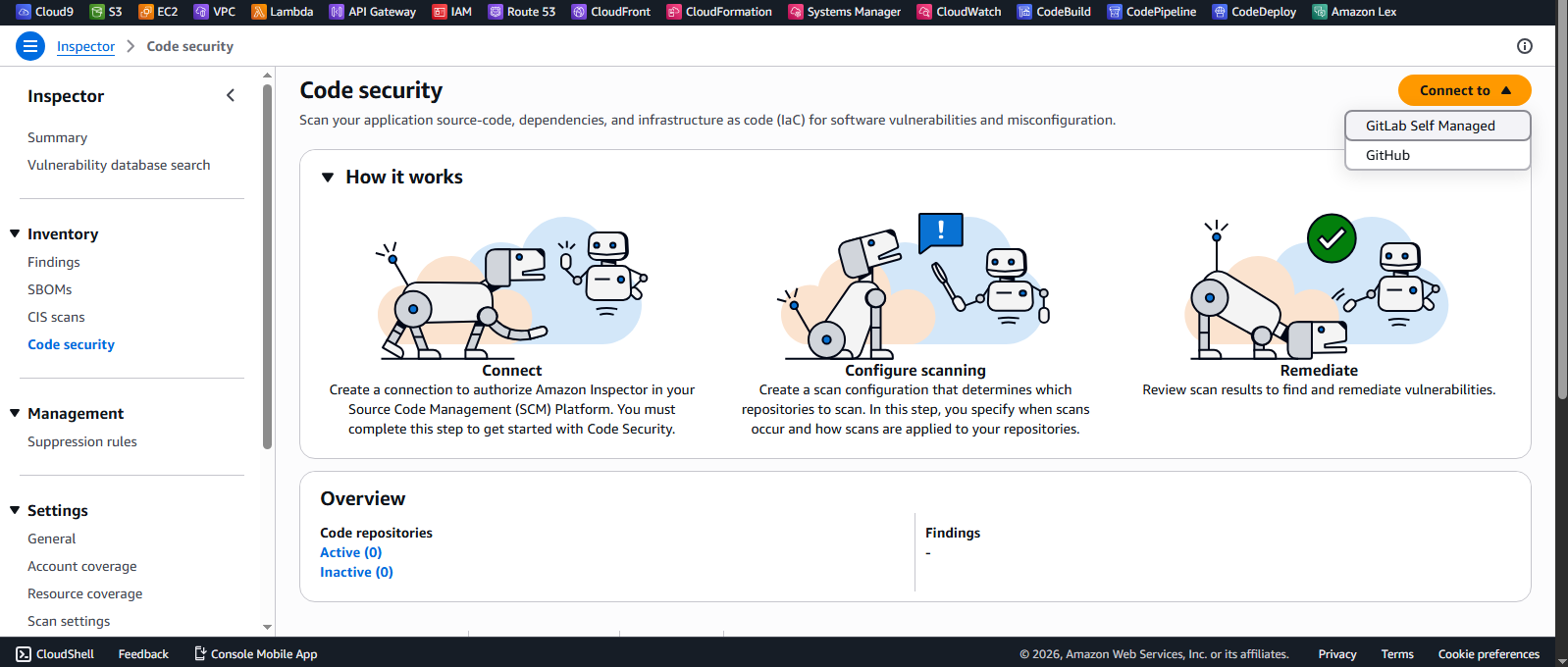Viewport: 1568px width, 667px height.
Task: Open SBOMs in the sidebar
Action: tap(50, 289)
